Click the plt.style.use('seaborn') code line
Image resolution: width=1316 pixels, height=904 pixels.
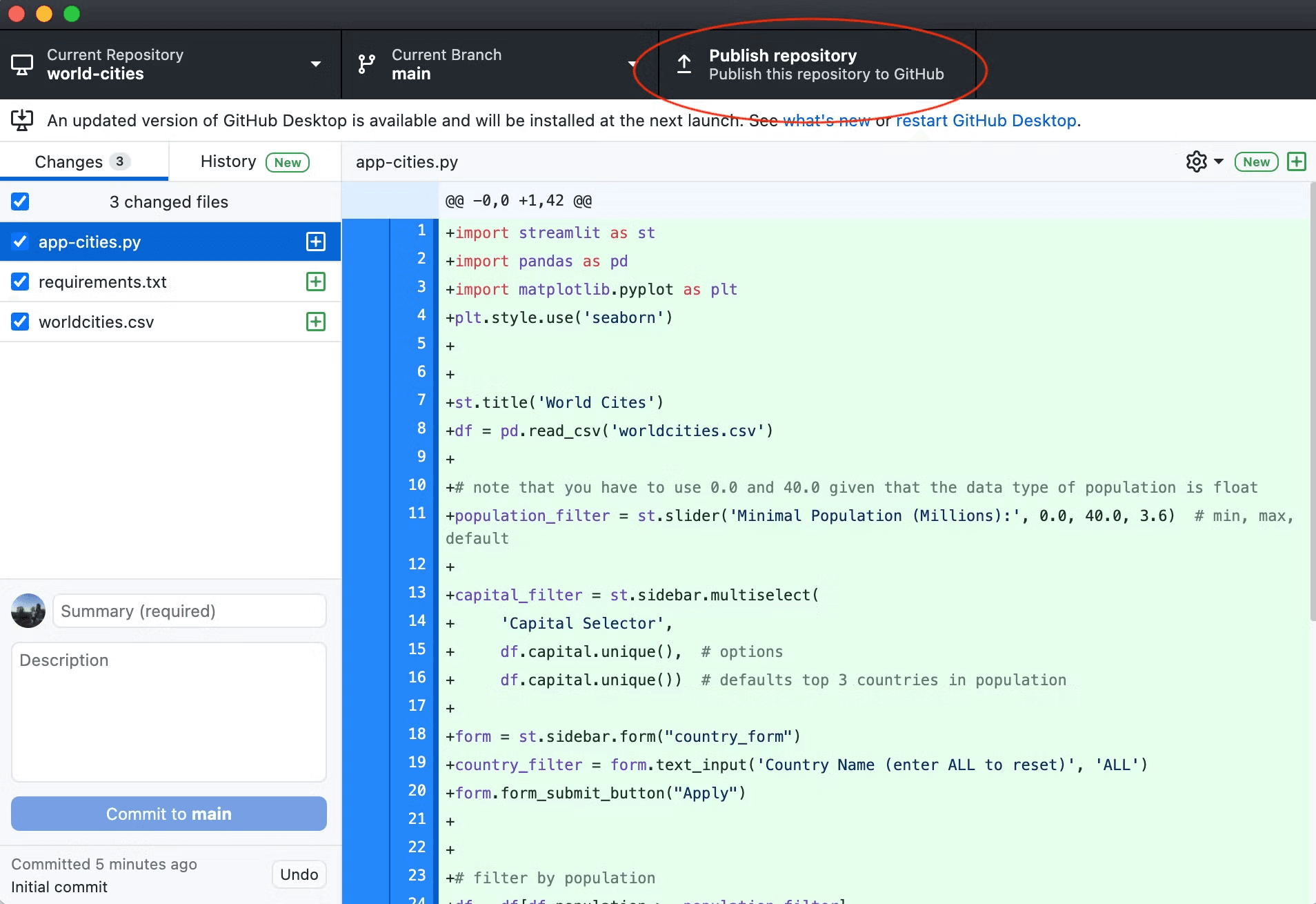[x=559, y=318]
